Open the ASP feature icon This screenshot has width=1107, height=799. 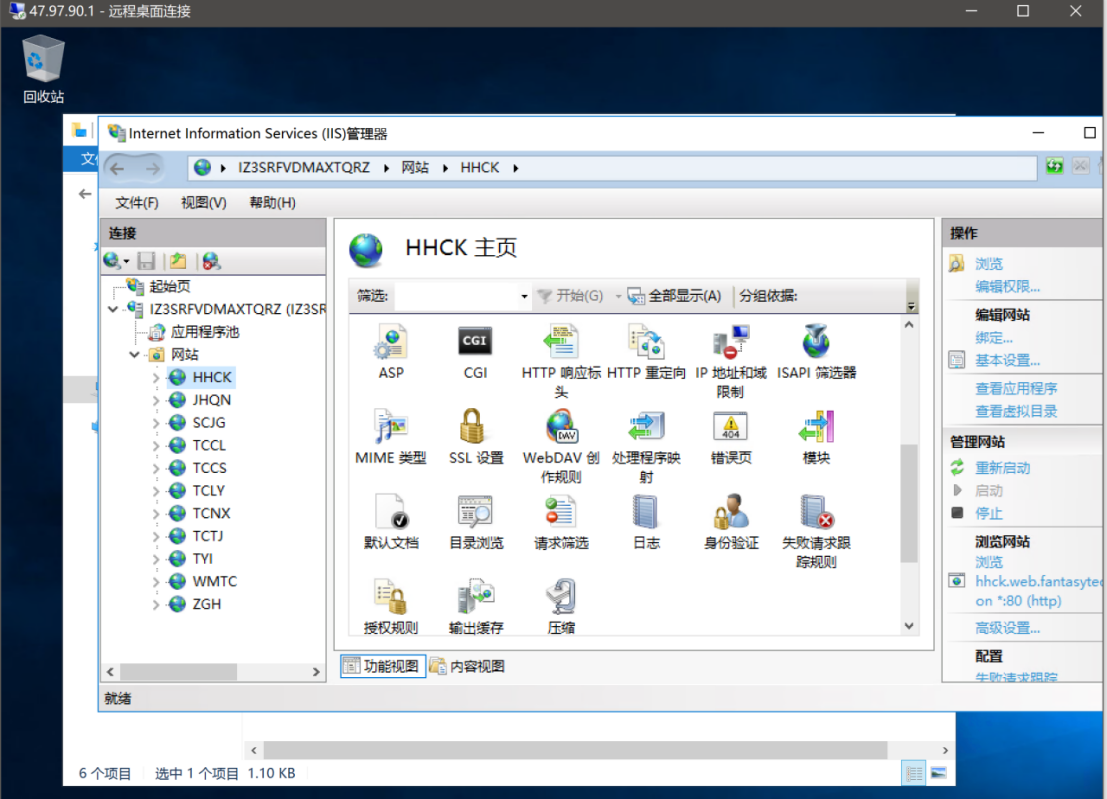coord(390,342)
